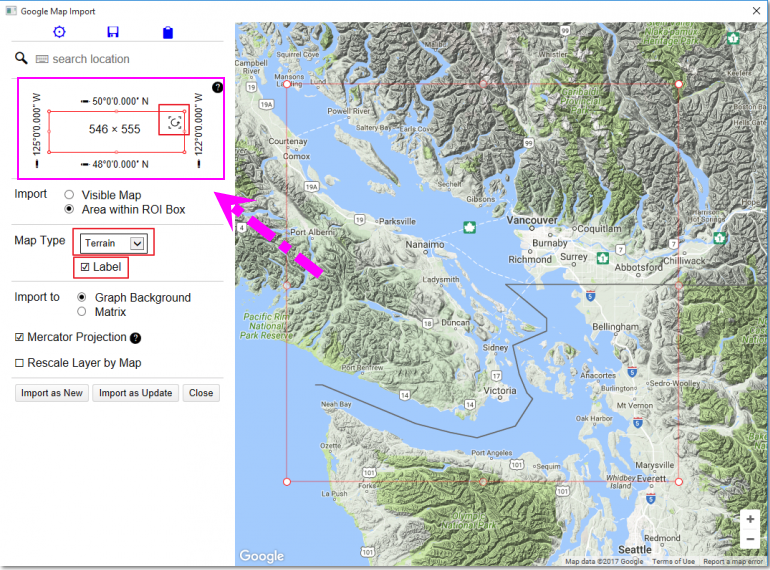
Task: Enable Rescale Layer by Map checkbox
Action: tap(20, 363)
